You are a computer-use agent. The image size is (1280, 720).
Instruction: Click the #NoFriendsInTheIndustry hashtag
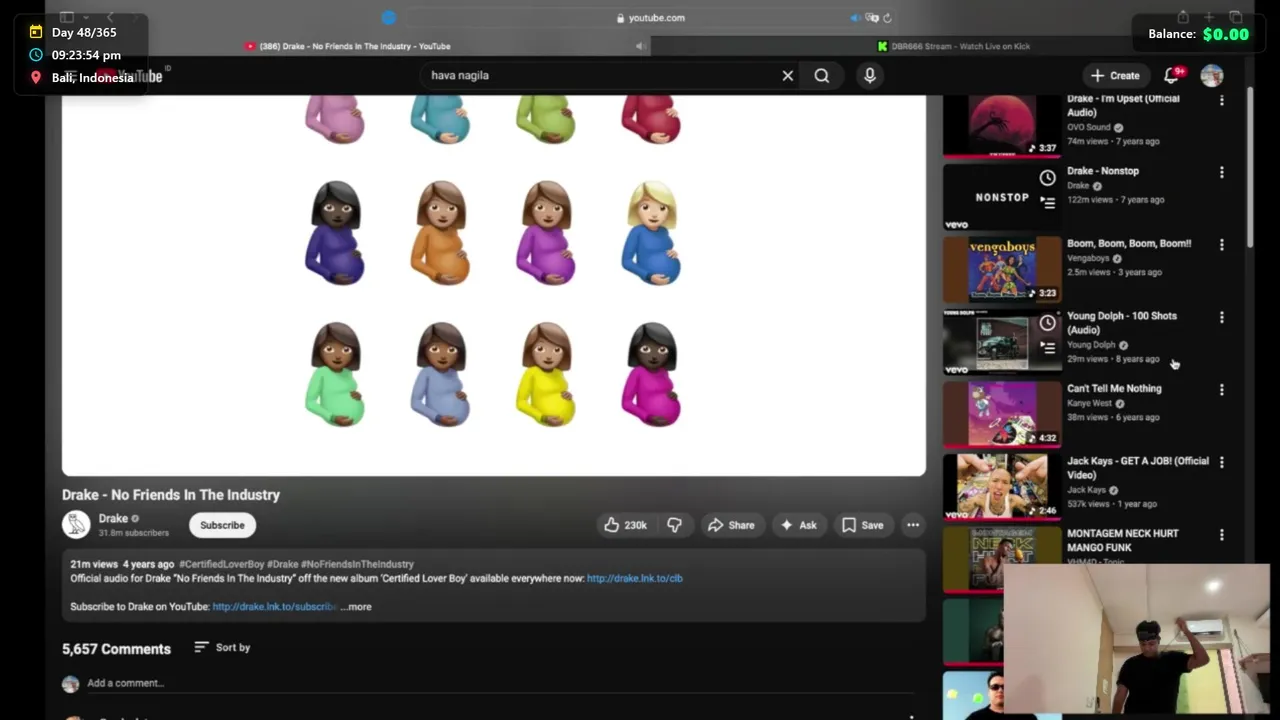coord(357,564)
